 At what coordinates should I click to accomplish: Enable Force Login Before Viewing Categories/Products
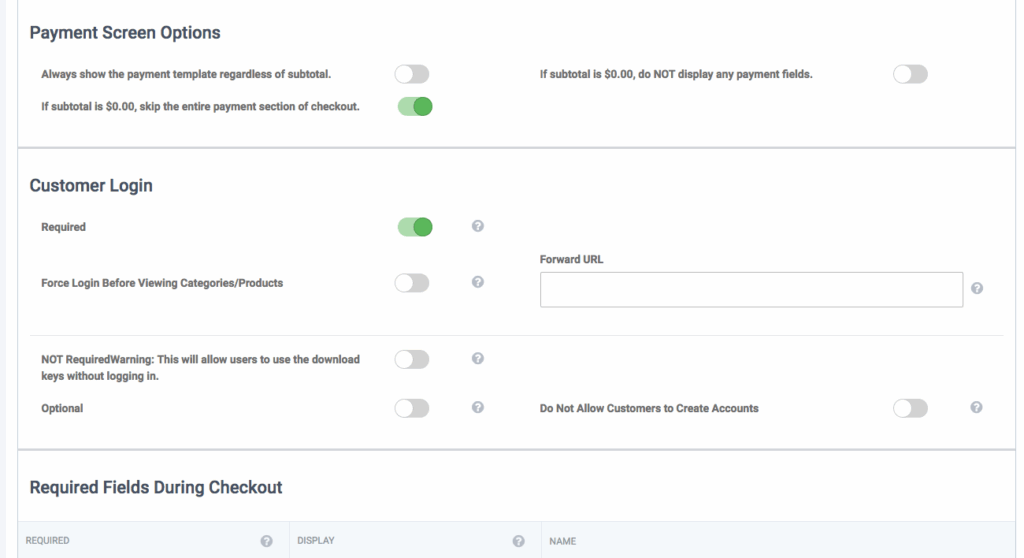pos(412,283)
